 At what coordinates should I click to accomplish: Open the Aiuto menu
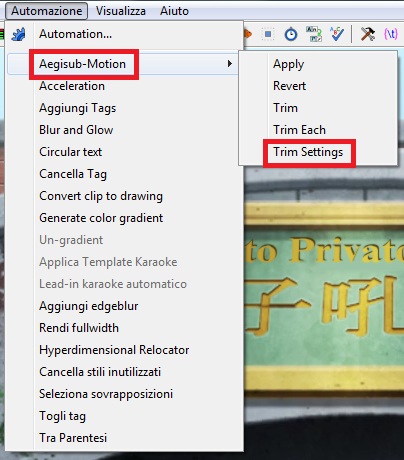click(174, 11)
